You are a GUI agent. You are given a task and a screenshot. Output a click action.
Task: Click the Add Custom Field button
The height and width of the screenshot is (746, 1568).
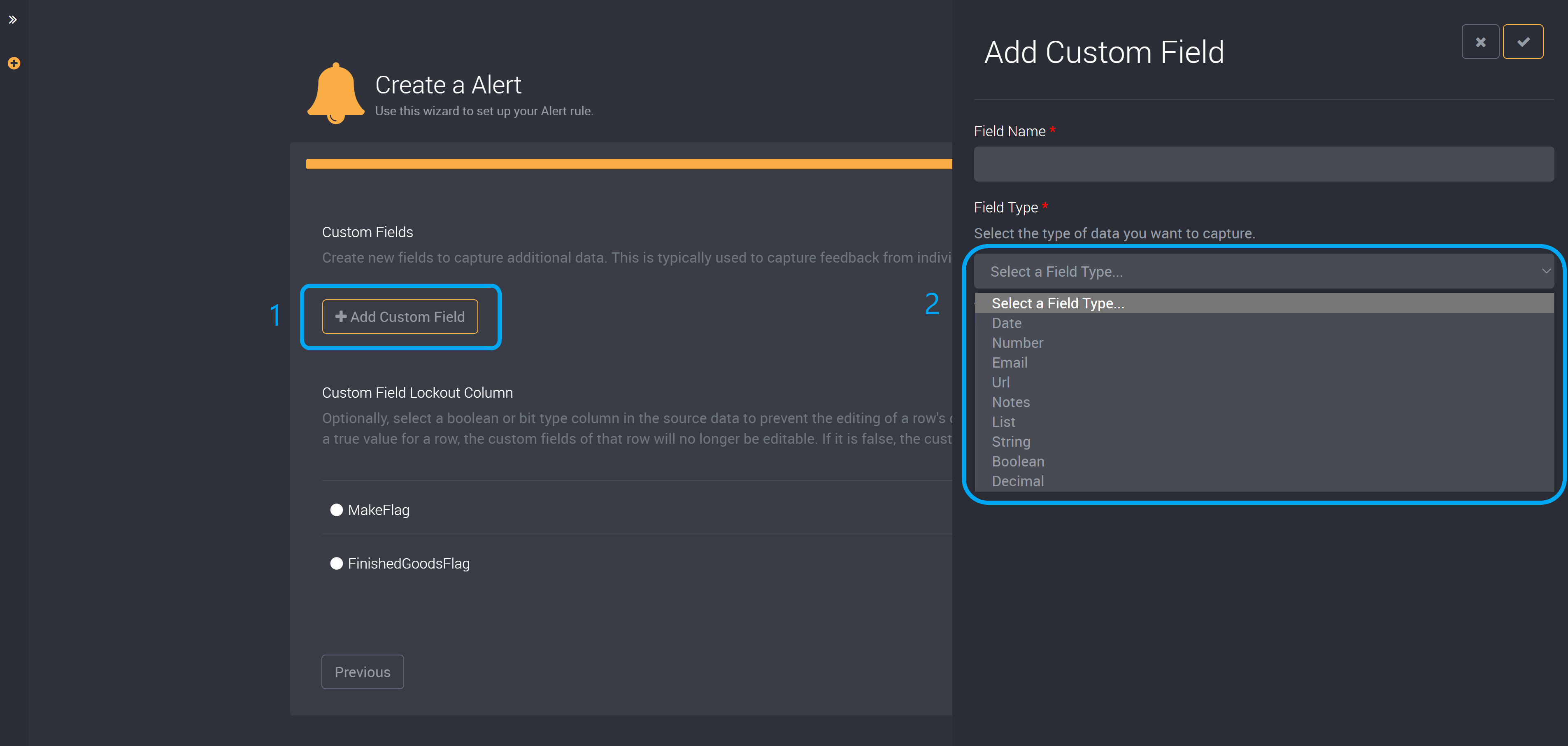tap(400, 317)
